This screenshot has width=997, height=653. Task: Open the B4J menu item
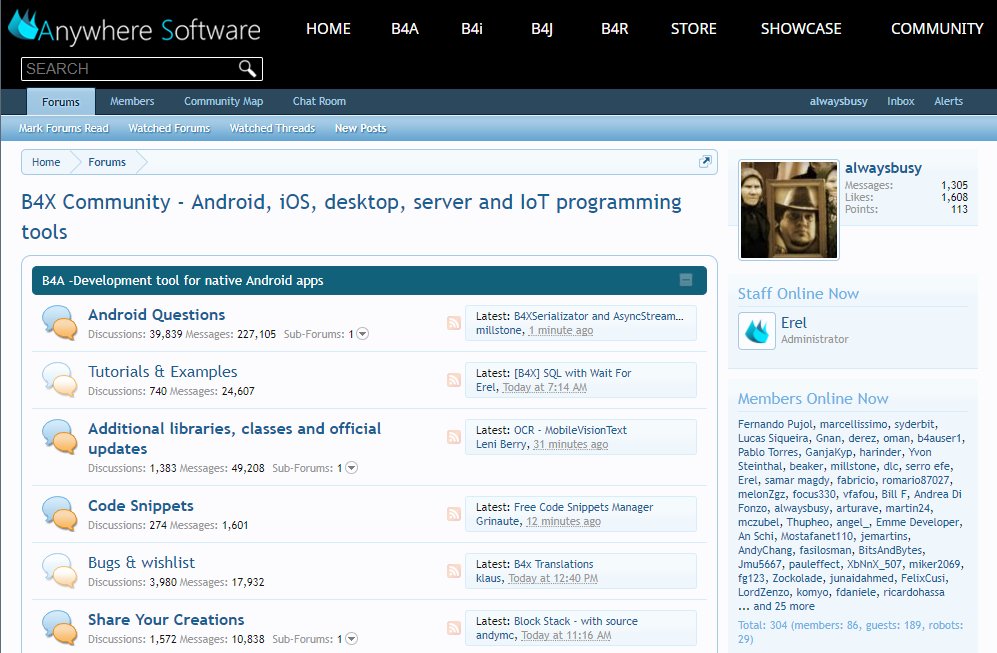pyautogui.click(x=542, y=29)
